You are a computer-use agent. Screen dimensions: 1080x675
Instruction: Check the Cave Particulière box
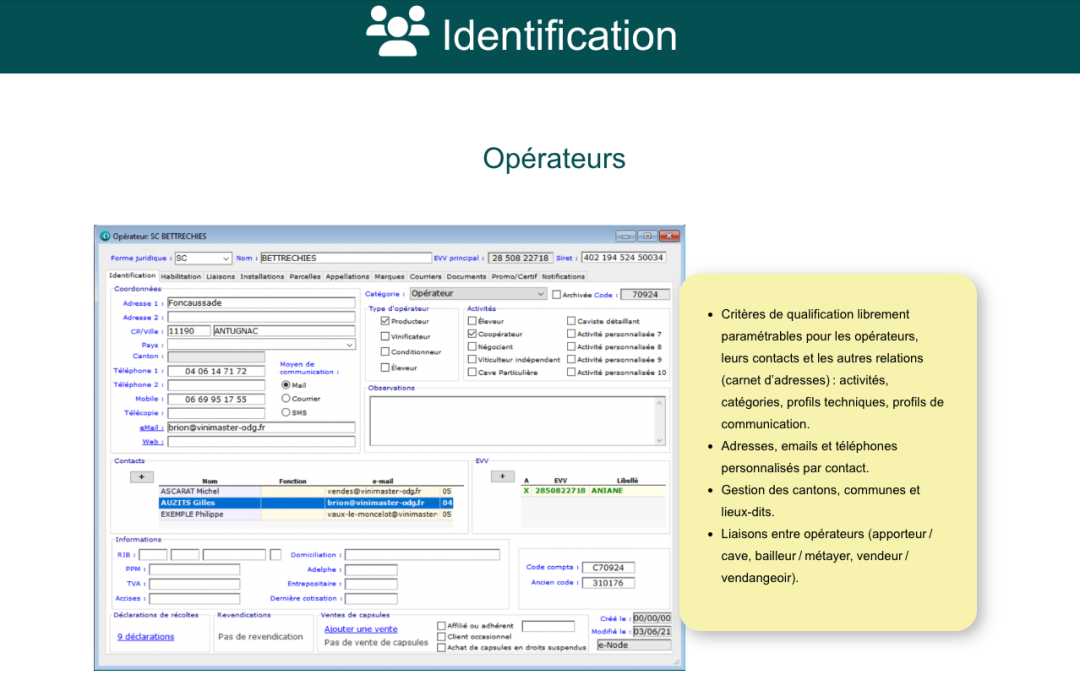tap(472, 372)
